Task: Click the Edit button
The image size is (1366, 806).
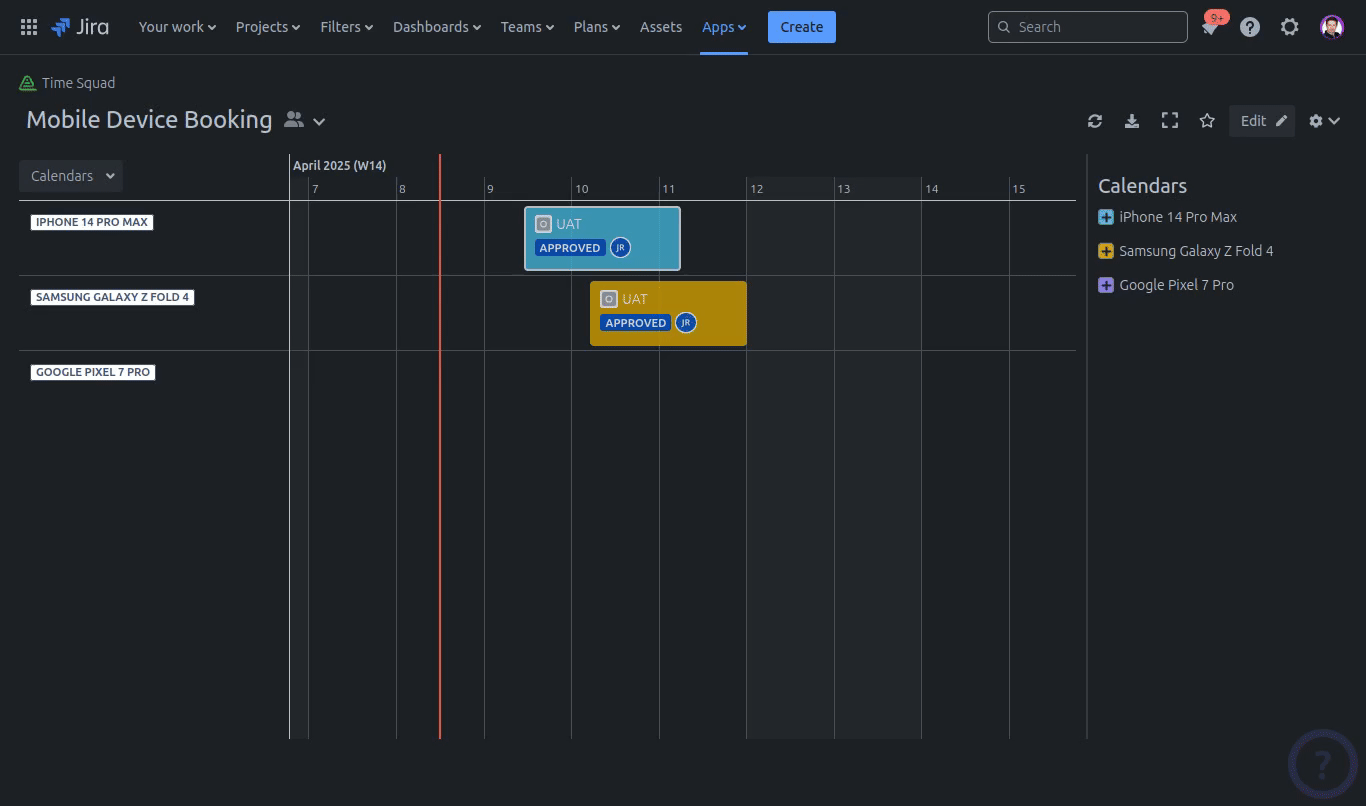Action: click(1262, 121)
